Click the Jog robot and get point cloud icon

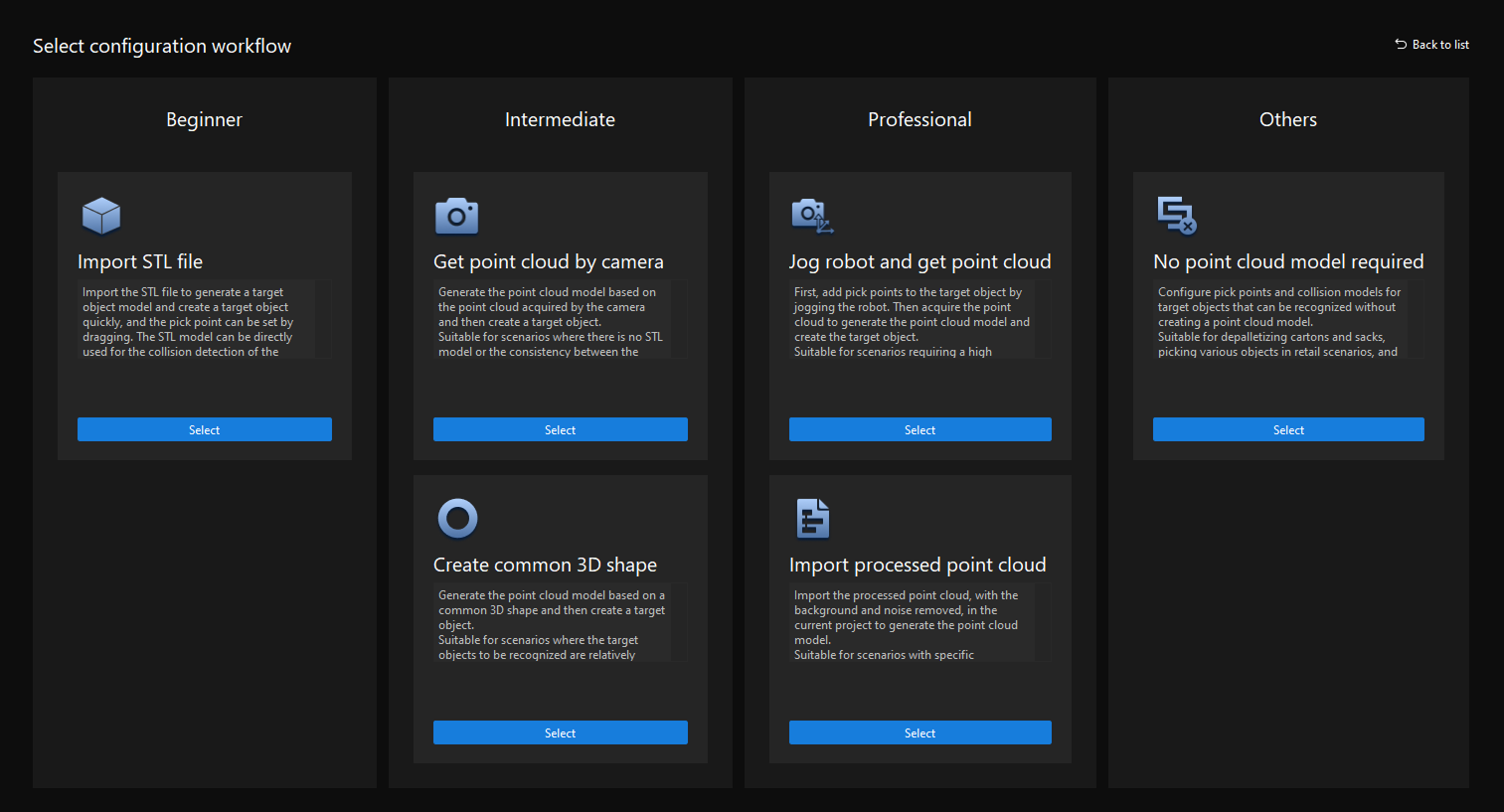(x=811, y=216)
